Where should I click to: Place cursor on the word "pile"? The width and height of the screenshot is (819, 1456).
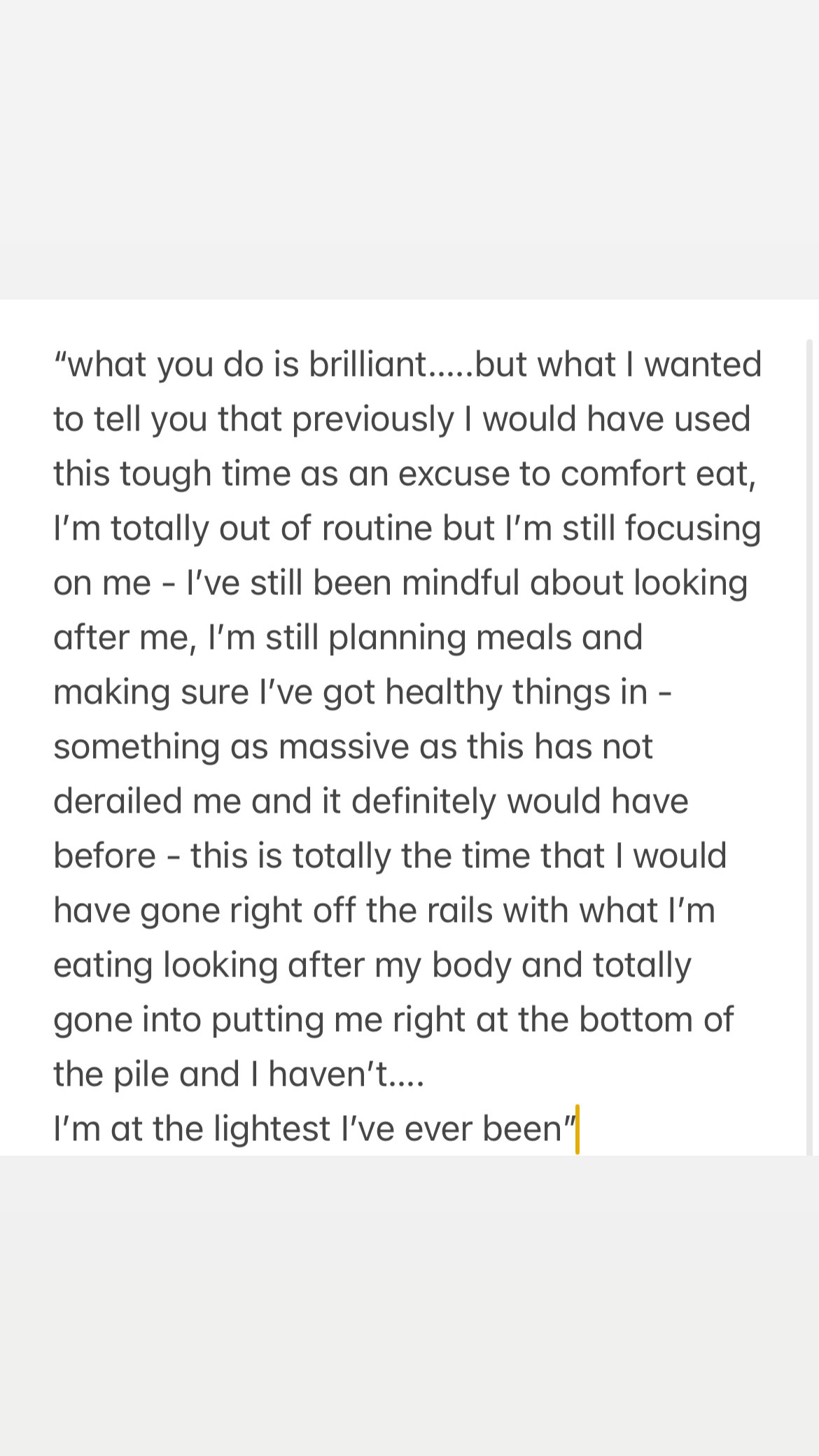coord(146,1074)
